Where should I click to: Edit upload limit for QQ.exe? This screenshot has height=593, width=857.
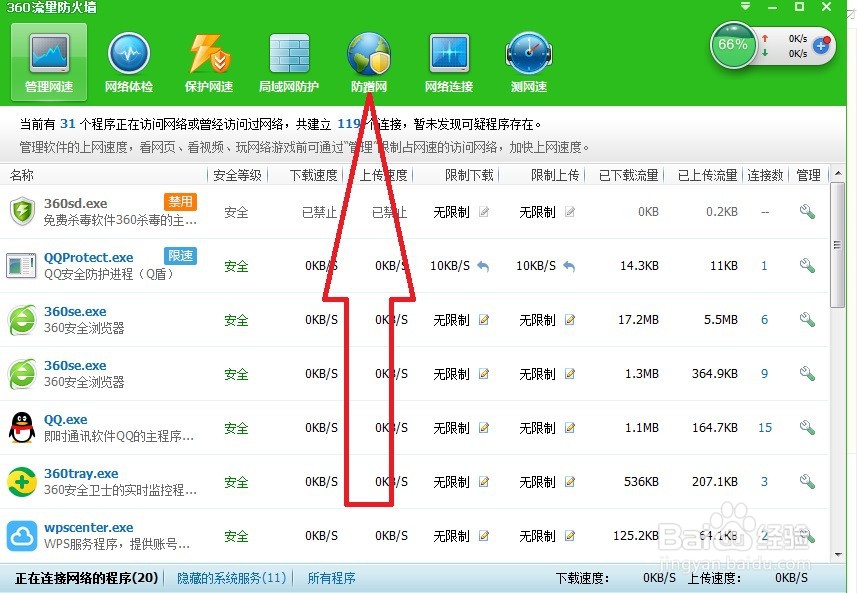coord(570,427)
